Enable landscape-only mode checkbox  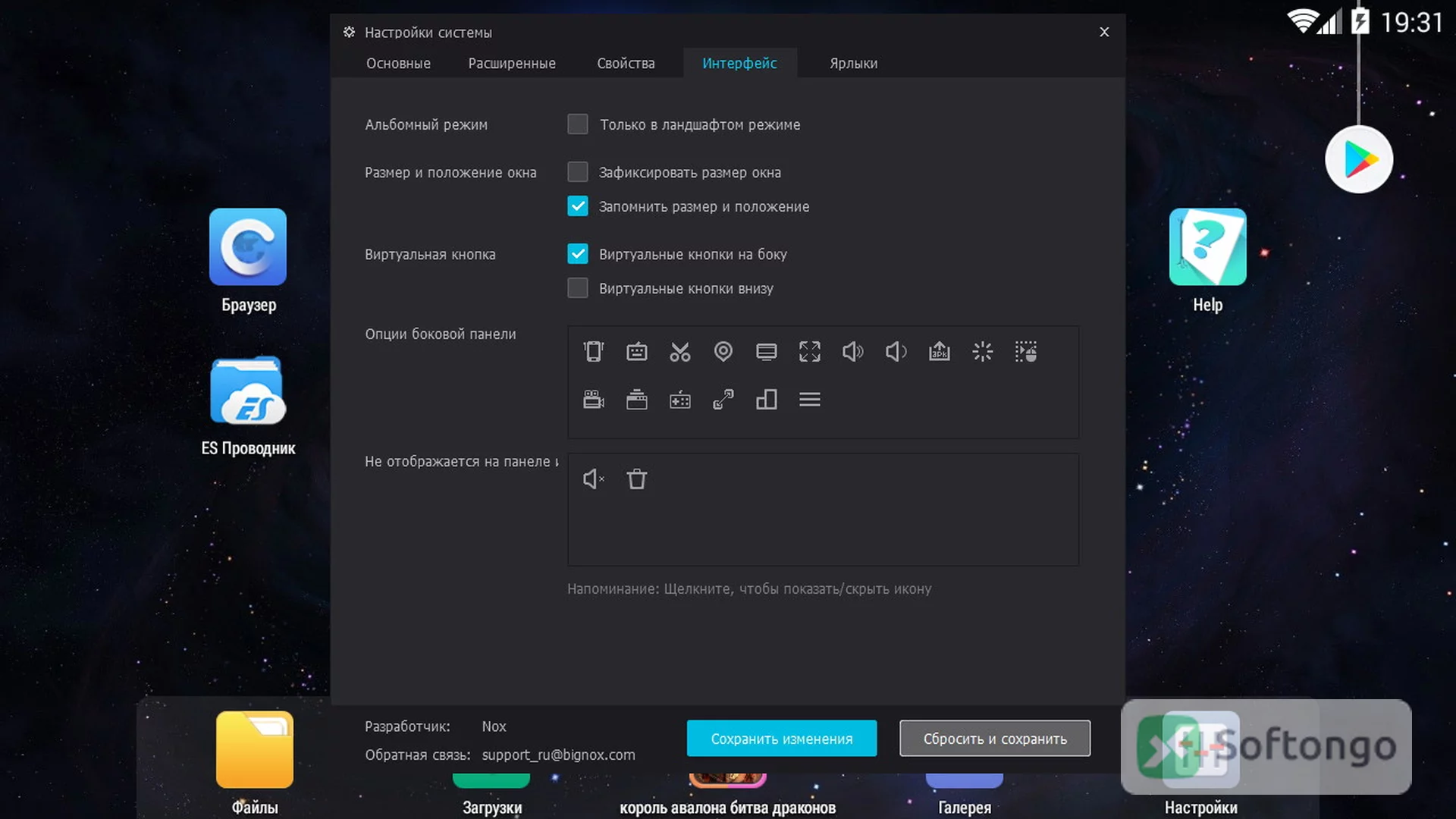coord(578,124)
